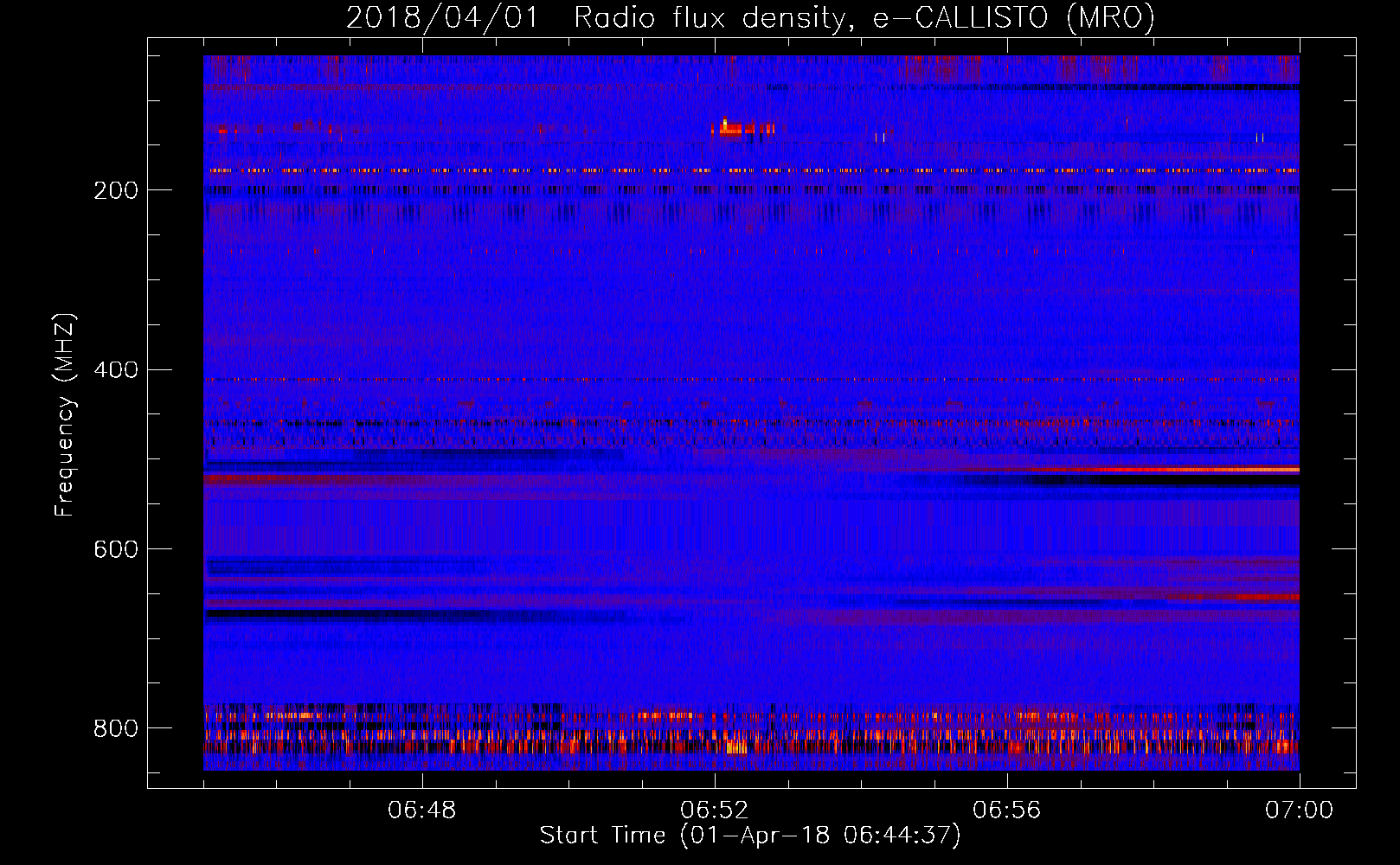Click the 600 frequency tick label
The width and height of the screenshot is (1400, 865).
tap(116, 550)
